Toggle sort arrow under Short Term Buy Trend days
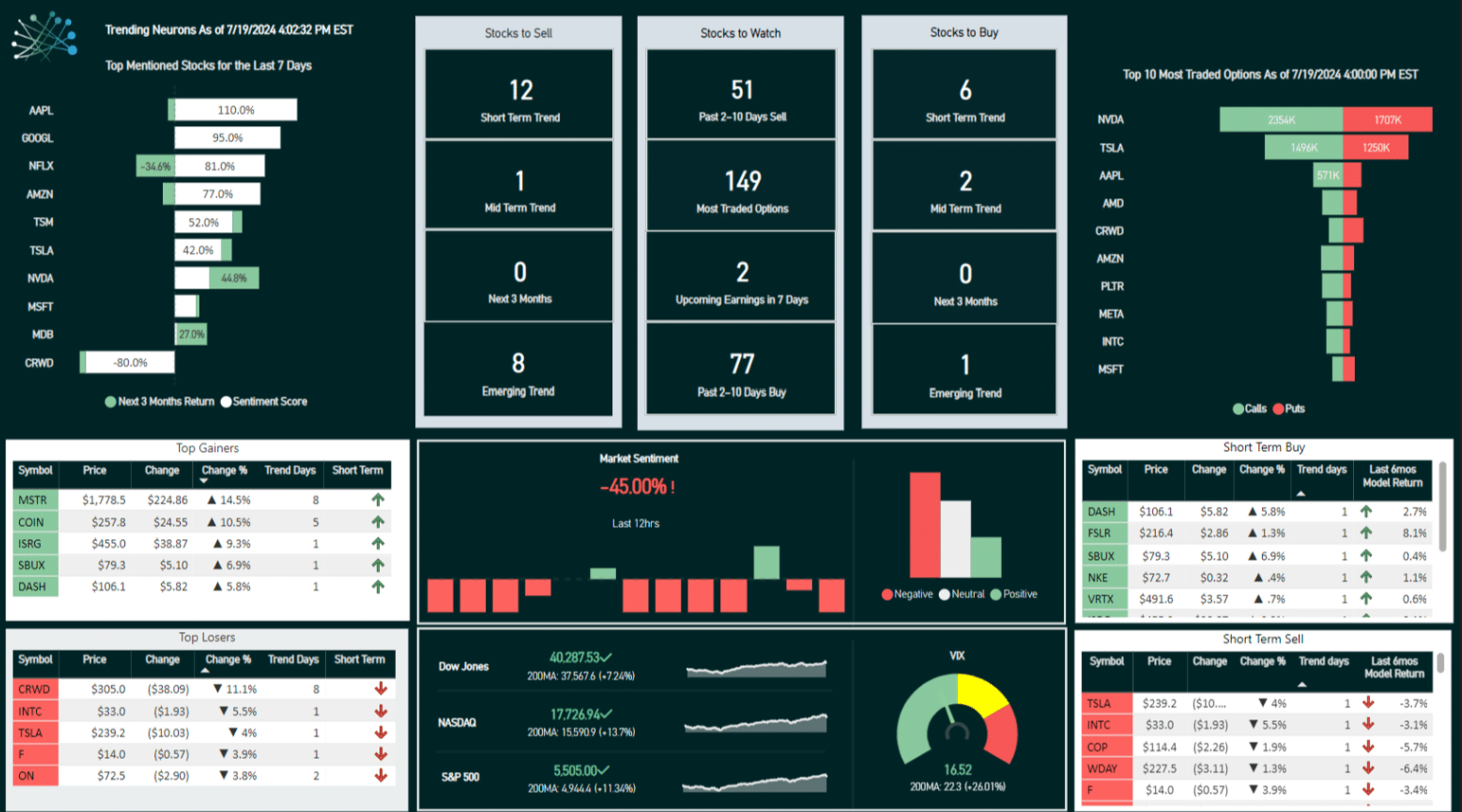 [x=1301, y=494]
